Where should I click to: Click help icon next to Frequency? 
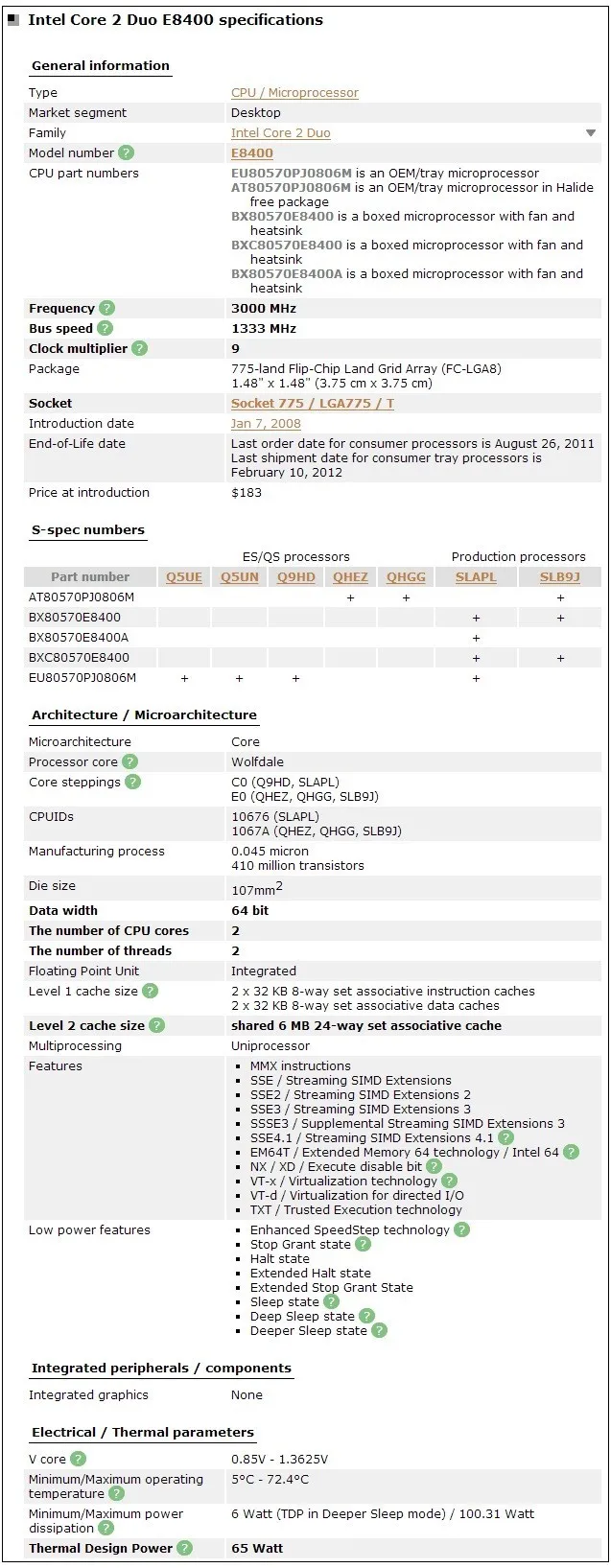pyautogui.click(x=107, y=308)
